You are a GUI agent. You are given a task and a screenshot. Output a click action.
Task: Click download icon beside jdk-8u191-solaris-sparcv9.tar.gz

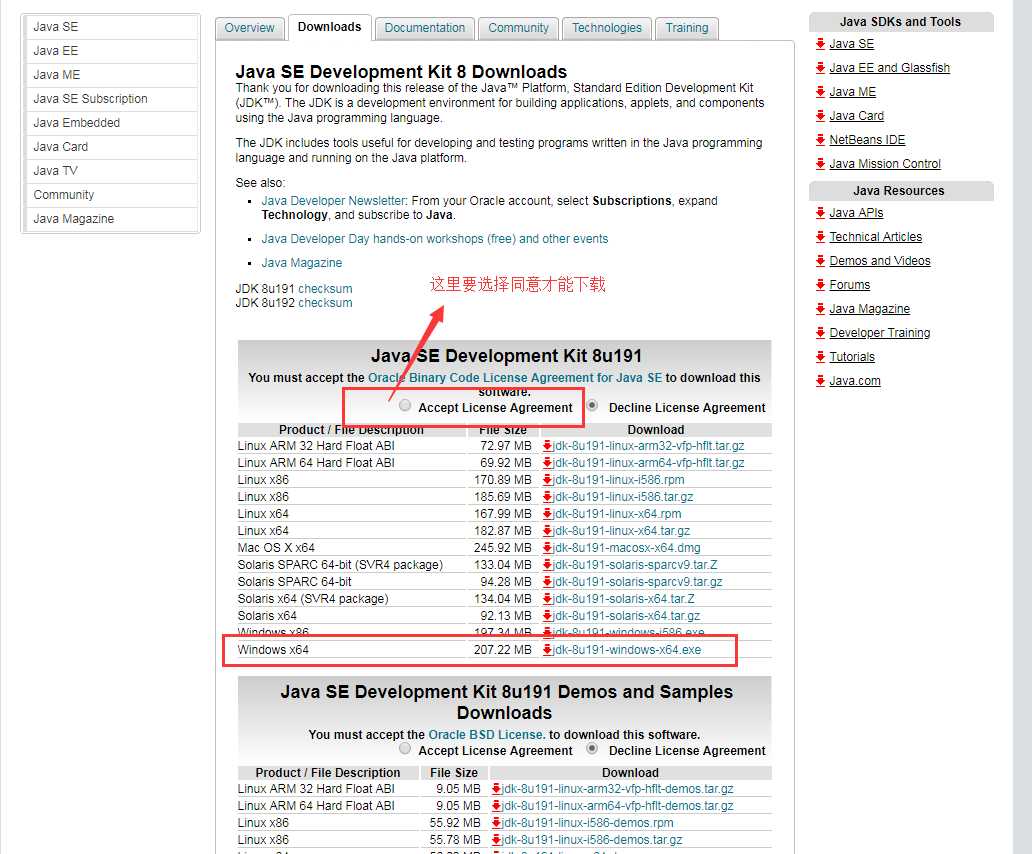click(x=547, y=582)
